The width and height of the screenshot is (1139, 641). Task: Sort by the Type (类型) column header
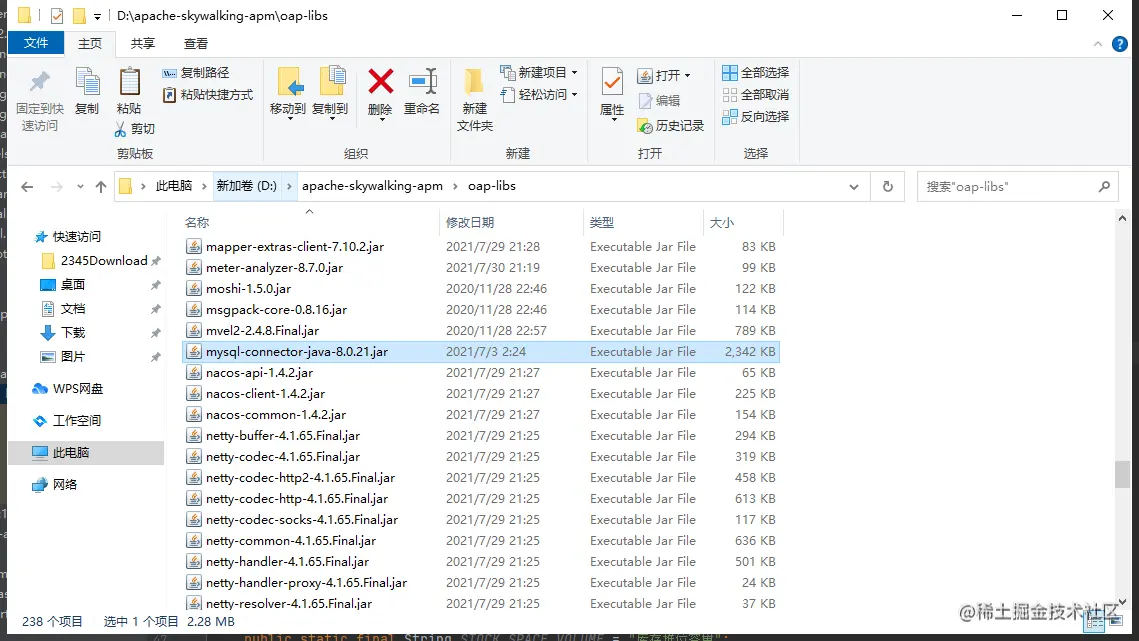(601, 222)
